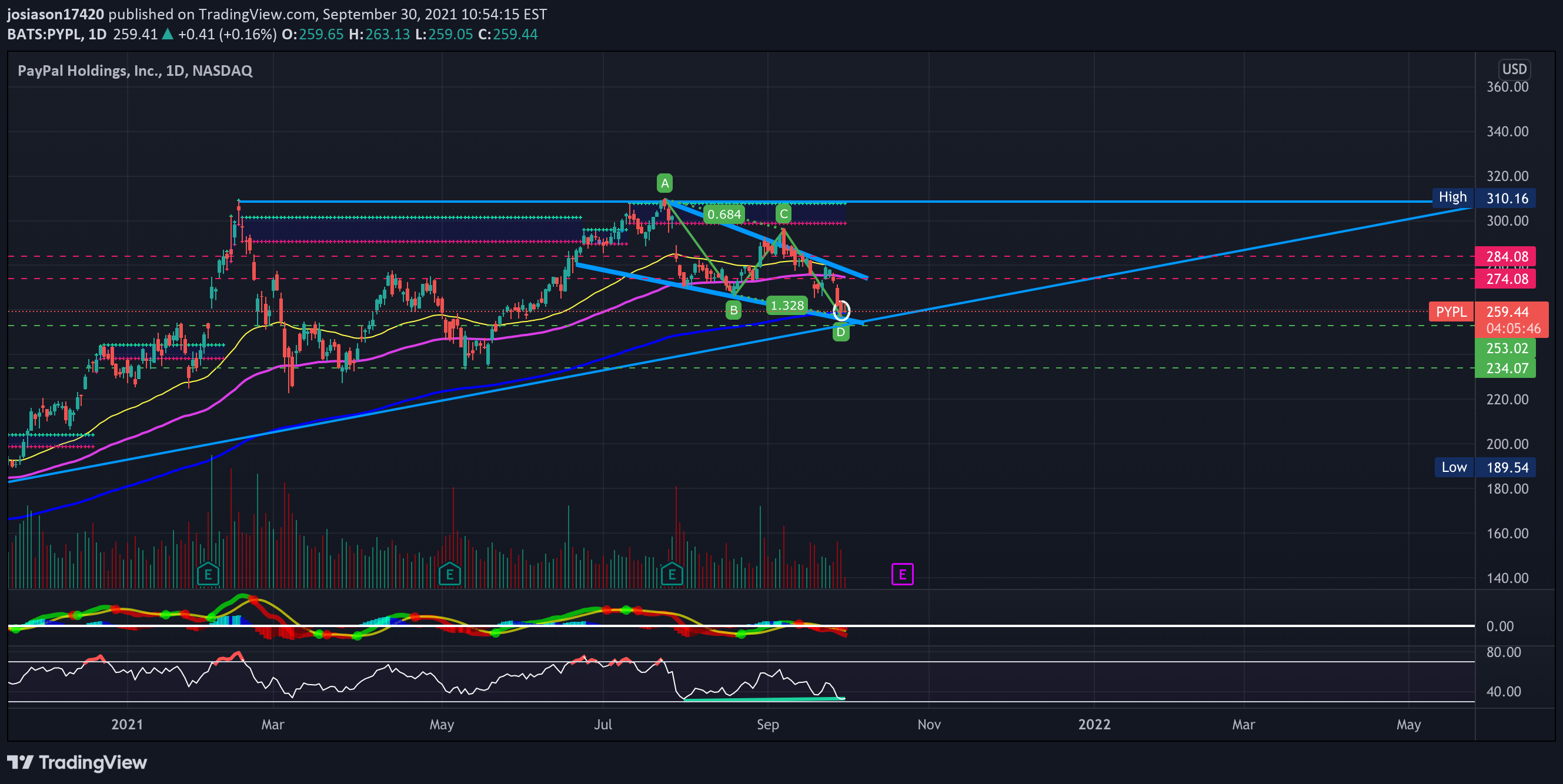
Task: Click the josiason17420 author name
Action: (x=55, y=14)
